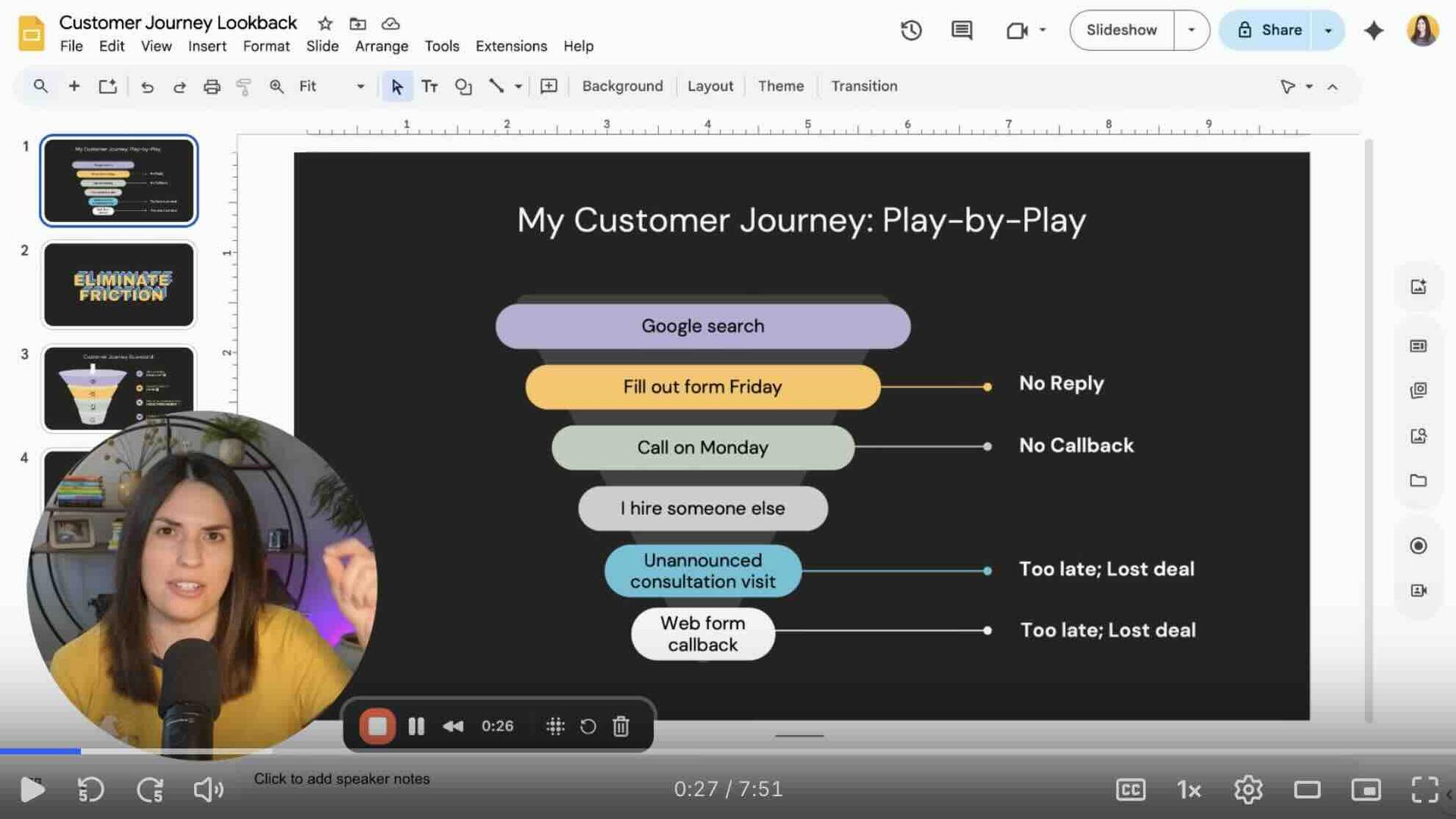Viewport: 1456px width, 819px height.
Task: Toggle fullscreen on video player
Action: coord(1425,789)
